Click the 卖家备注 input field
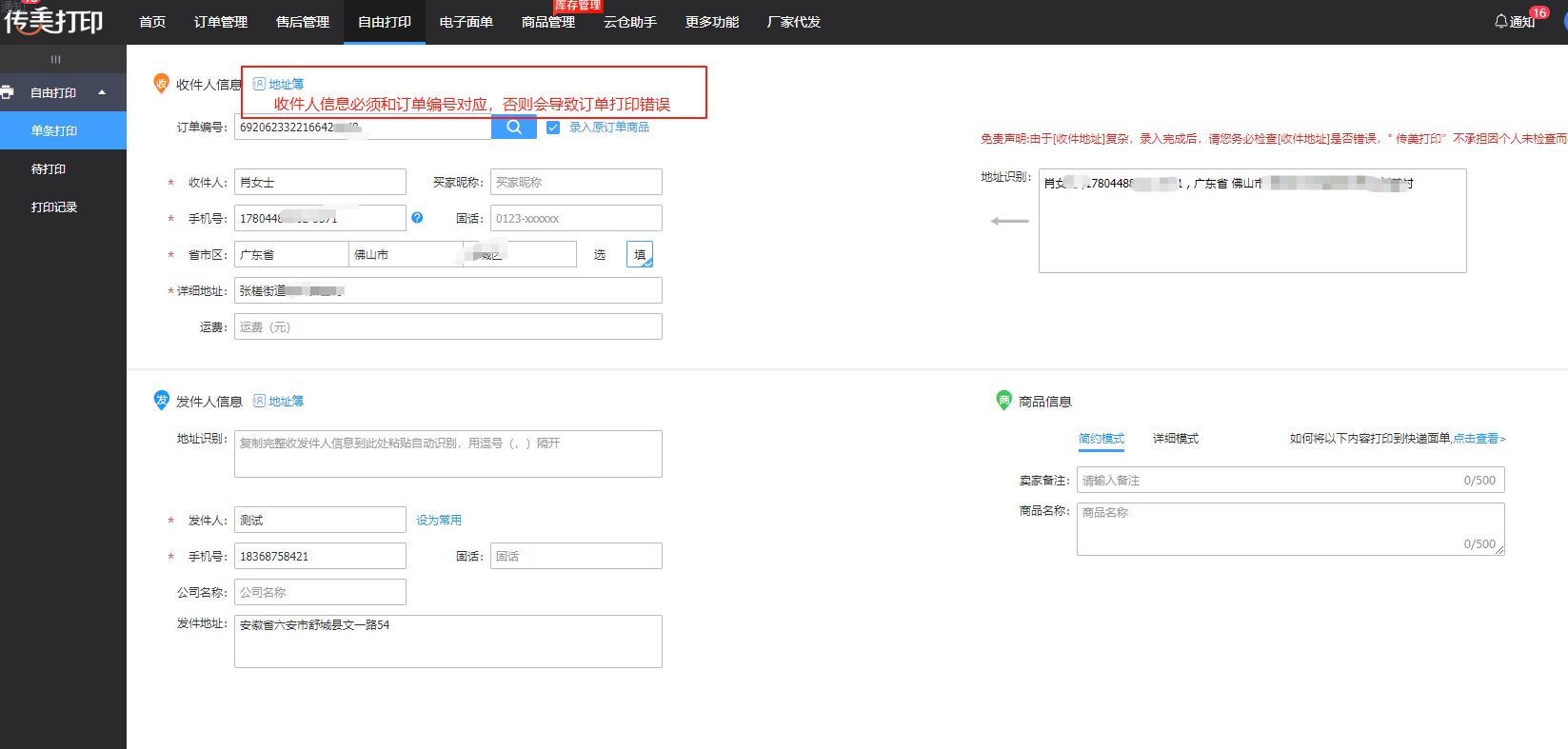 pos(1266,481)
